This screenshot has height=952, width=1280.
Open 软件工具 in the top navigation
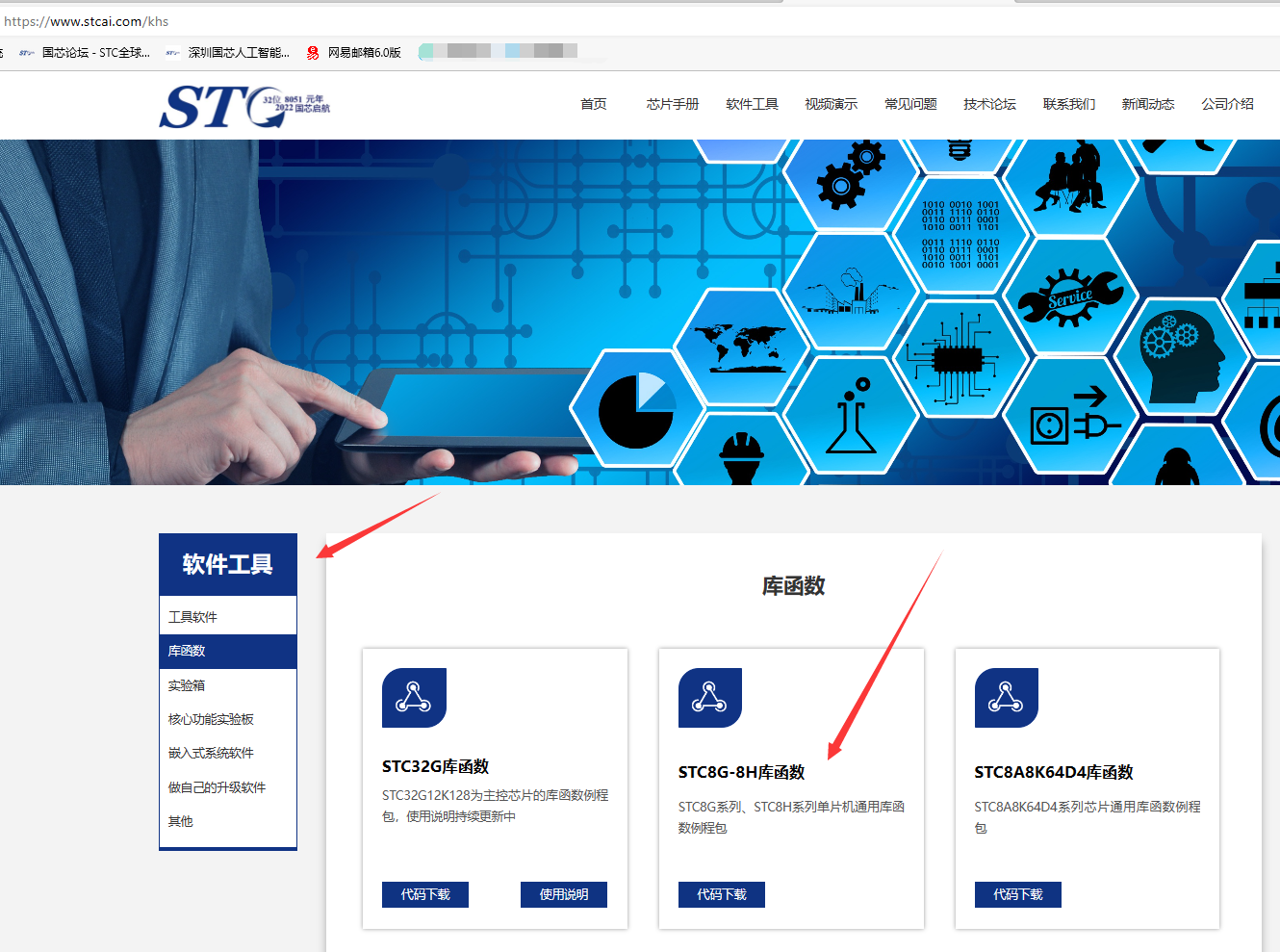pos(752,104)
